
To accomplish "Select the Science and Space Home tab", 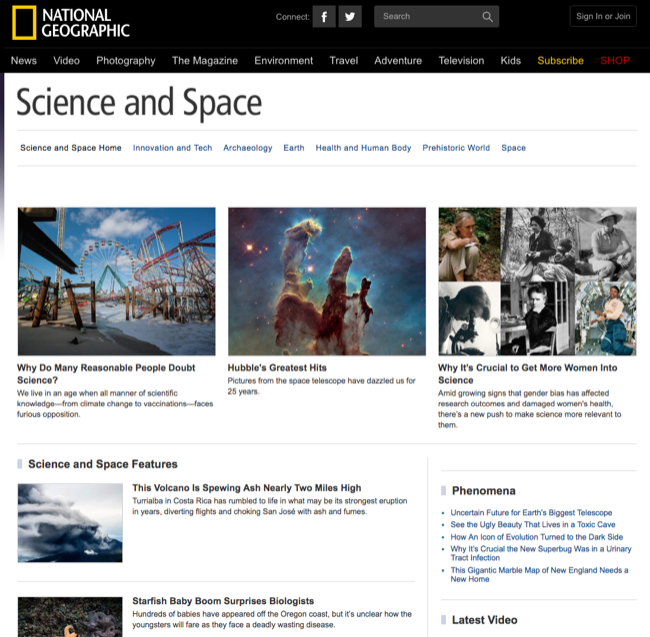I will click(x=71, y=148).
